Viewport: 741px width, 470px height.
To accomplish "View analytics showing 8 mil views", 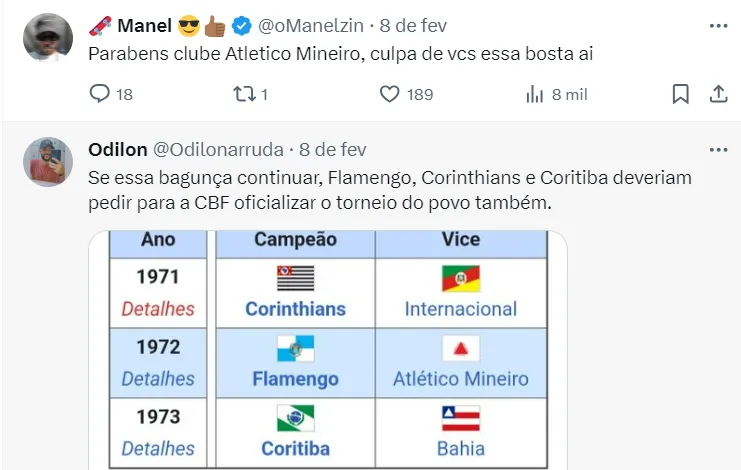I will click(x=535, y=94).
